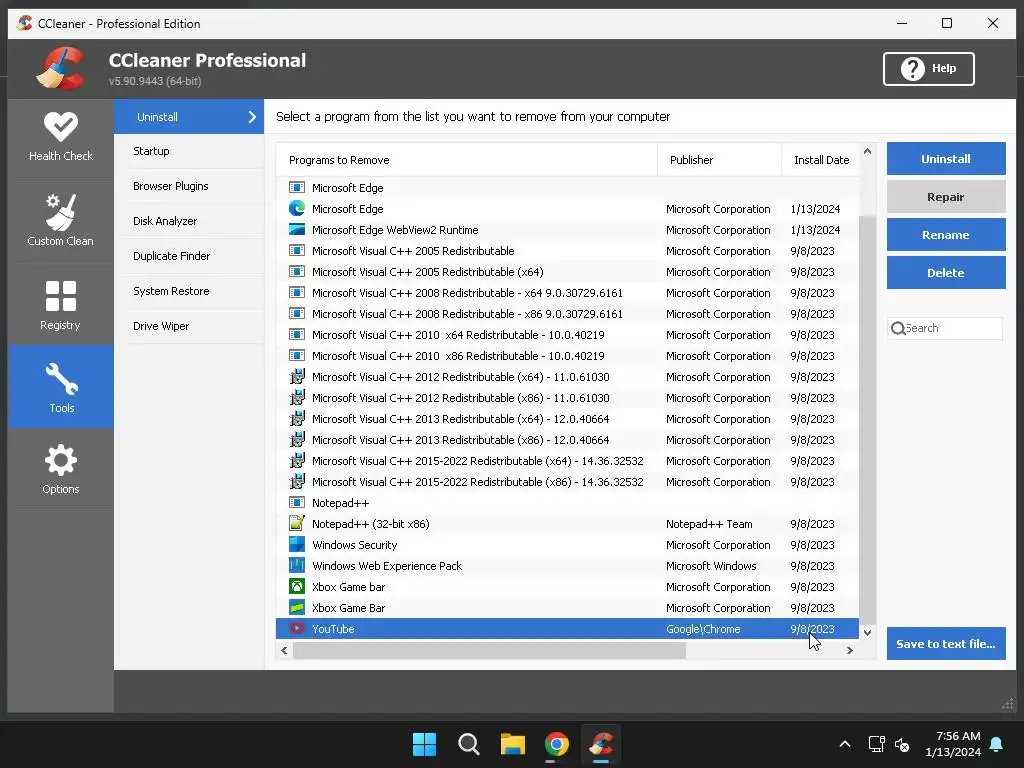
Task: Open the Health Check section
Action: point(61,136)
